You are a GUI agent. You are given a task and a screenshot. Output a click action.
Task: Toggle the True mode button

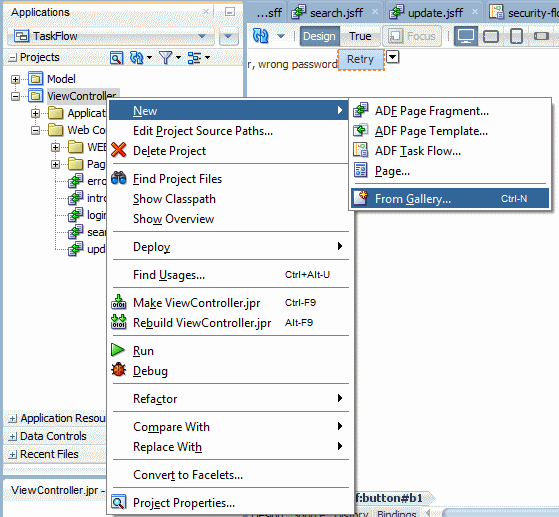point(360,36)
